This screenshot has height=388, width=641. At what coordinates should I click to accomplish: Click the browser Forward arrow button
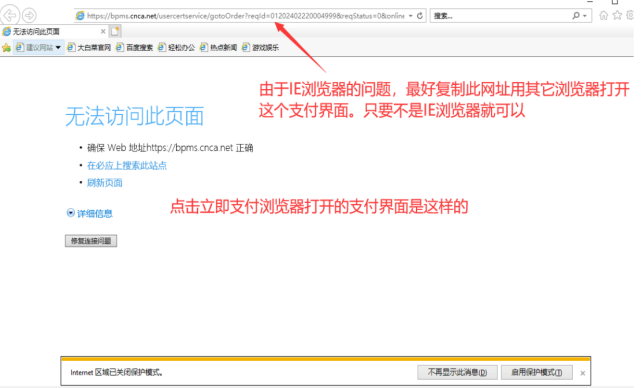29,16
